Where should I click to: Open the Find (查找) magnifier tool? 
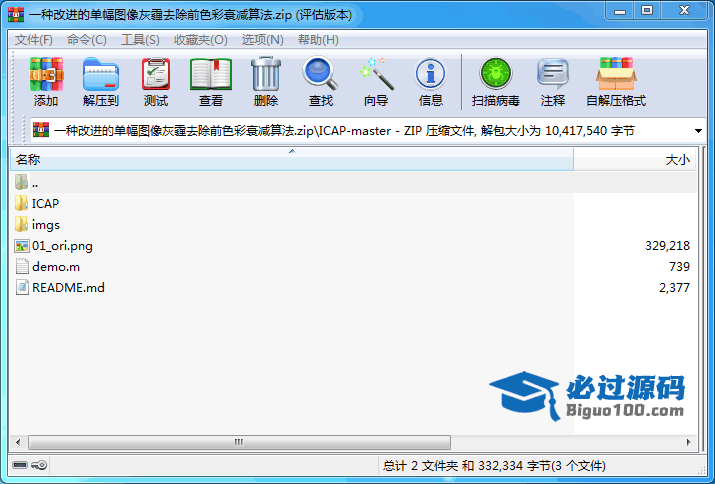[320, 73]
